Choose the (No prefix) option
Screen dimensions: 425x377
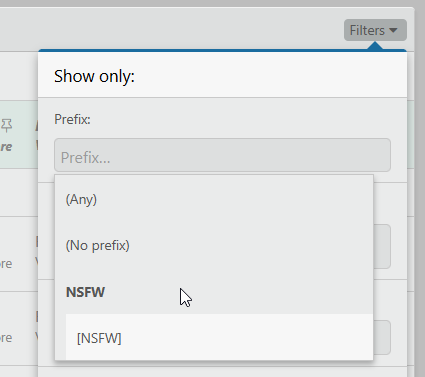tap(214, 246)
